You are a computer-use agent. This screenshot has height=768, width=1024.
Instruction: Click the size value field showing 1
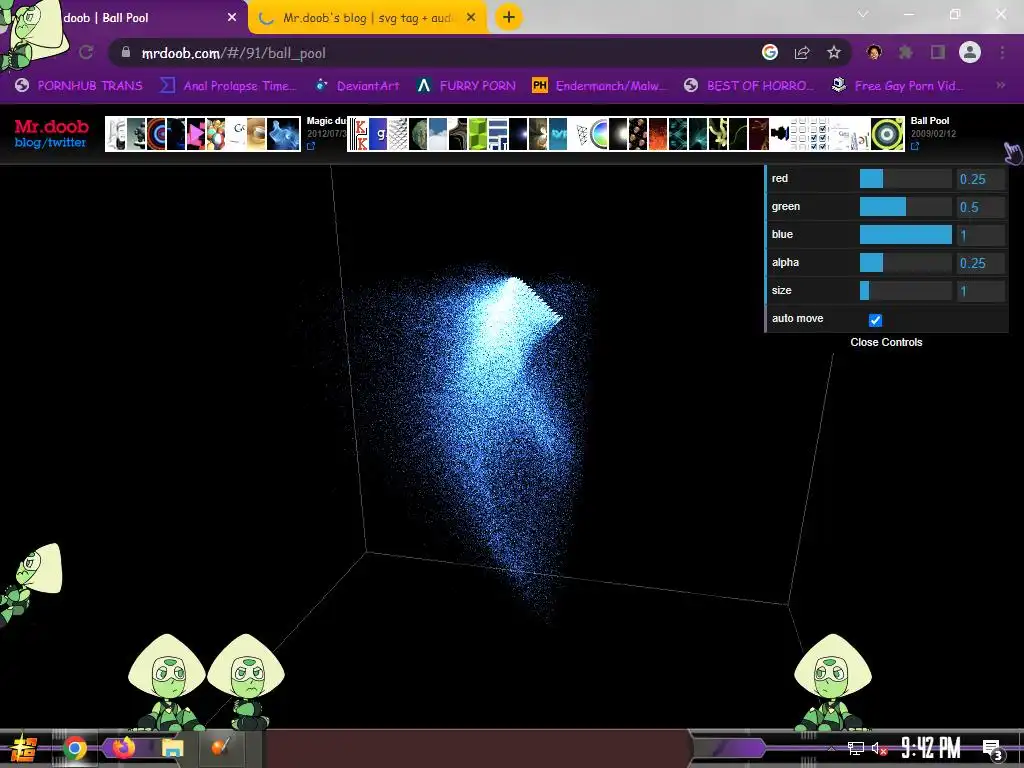[x=980, y=291]
